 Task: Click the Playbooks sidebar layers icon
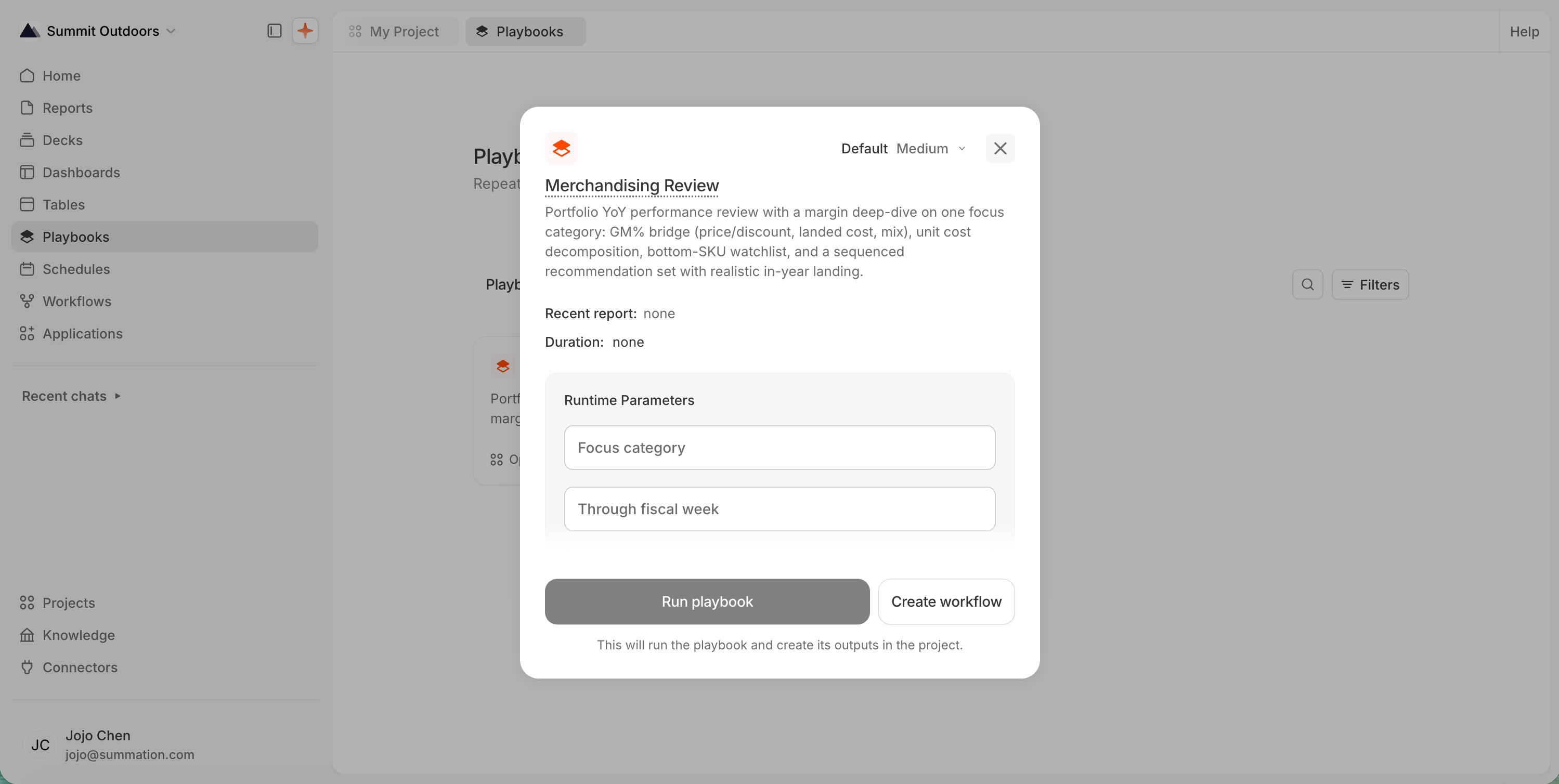27,237
